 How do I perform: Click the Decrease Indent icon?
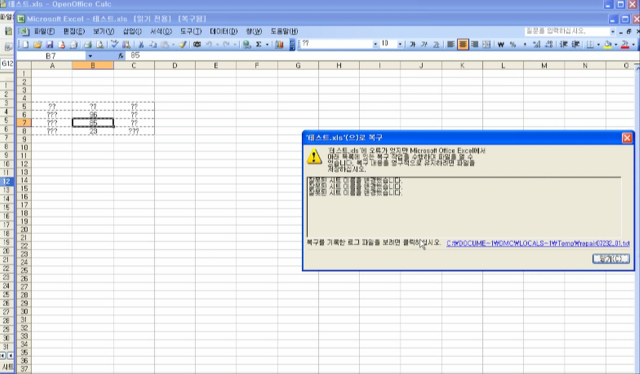pos(564,44)
